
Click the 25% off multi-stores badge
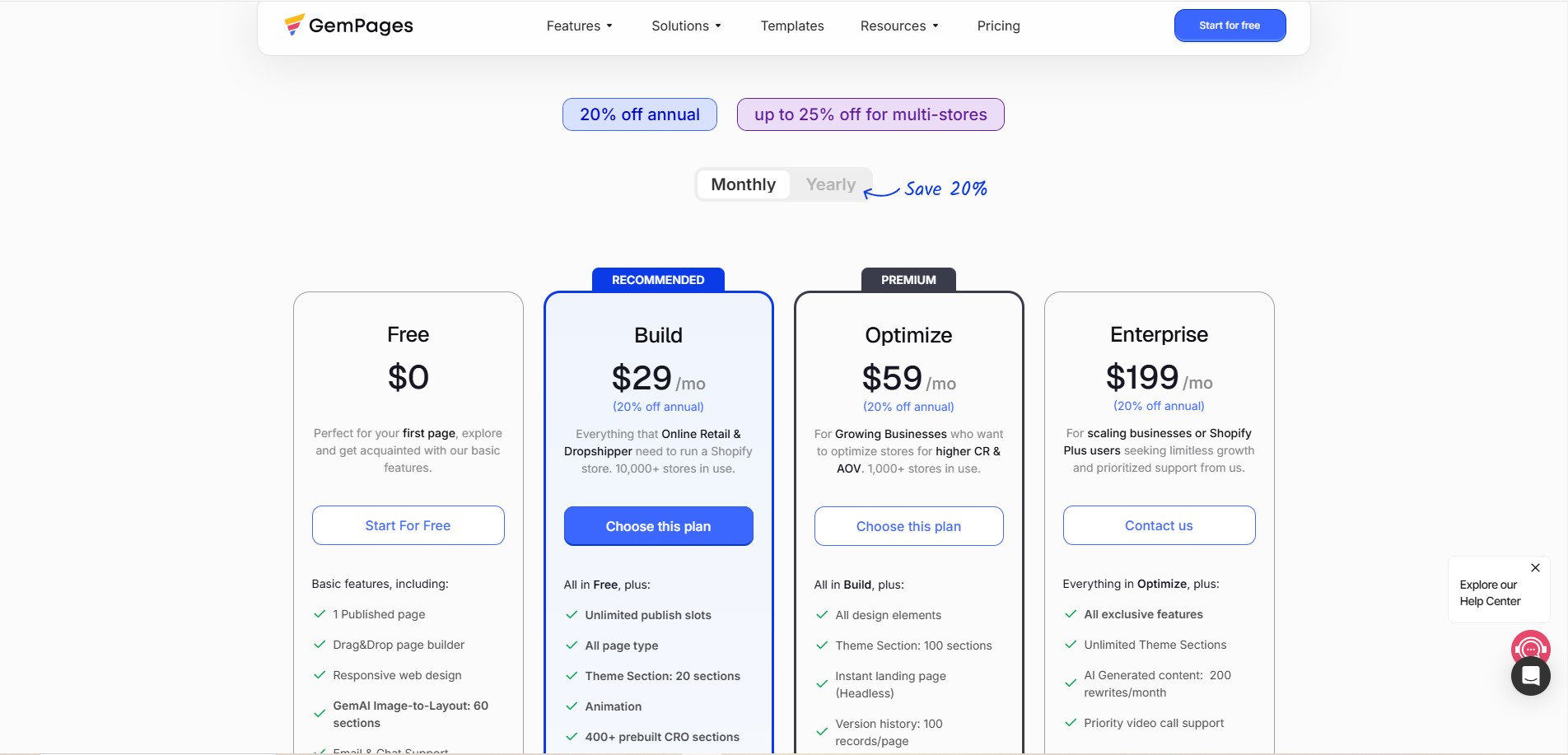click(870, 114)
